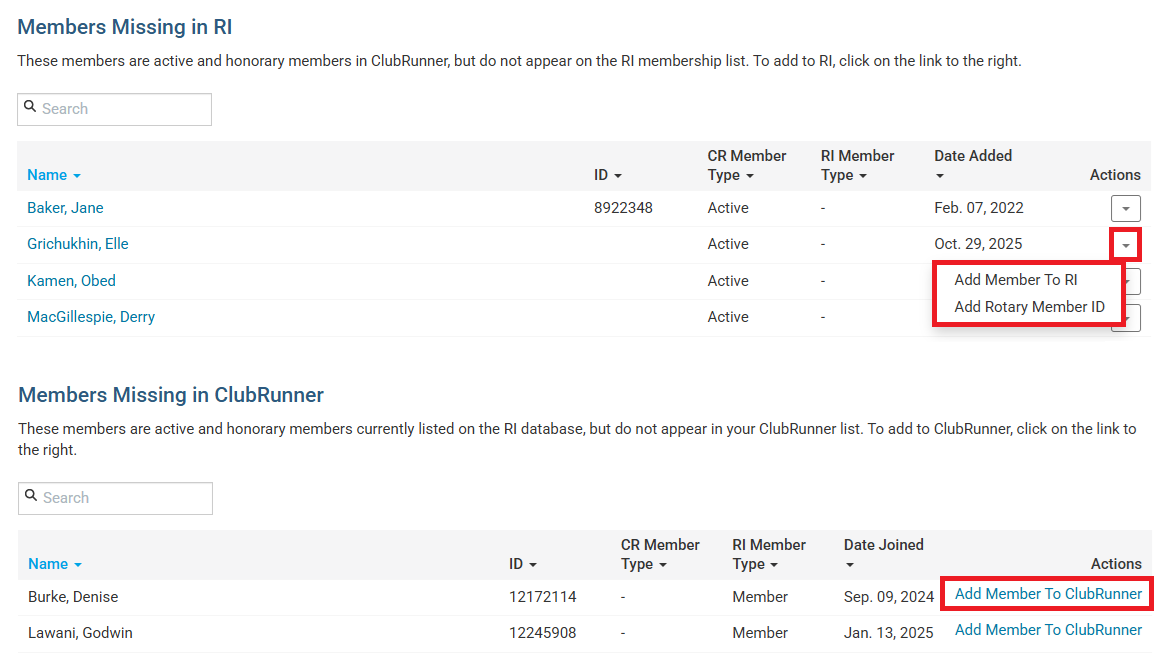The width and height of the screenshot is (1164, 666).
Task: Choose Add Rotary Member ID option
Action: point(1029,307)
